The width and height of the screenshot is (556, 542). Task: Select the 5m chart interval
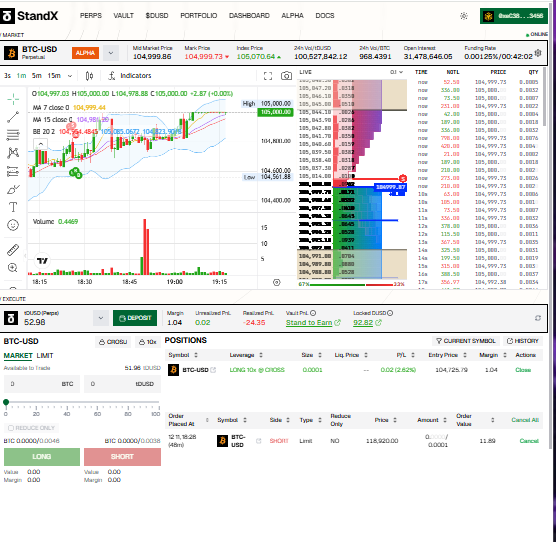tap(37, 76)
